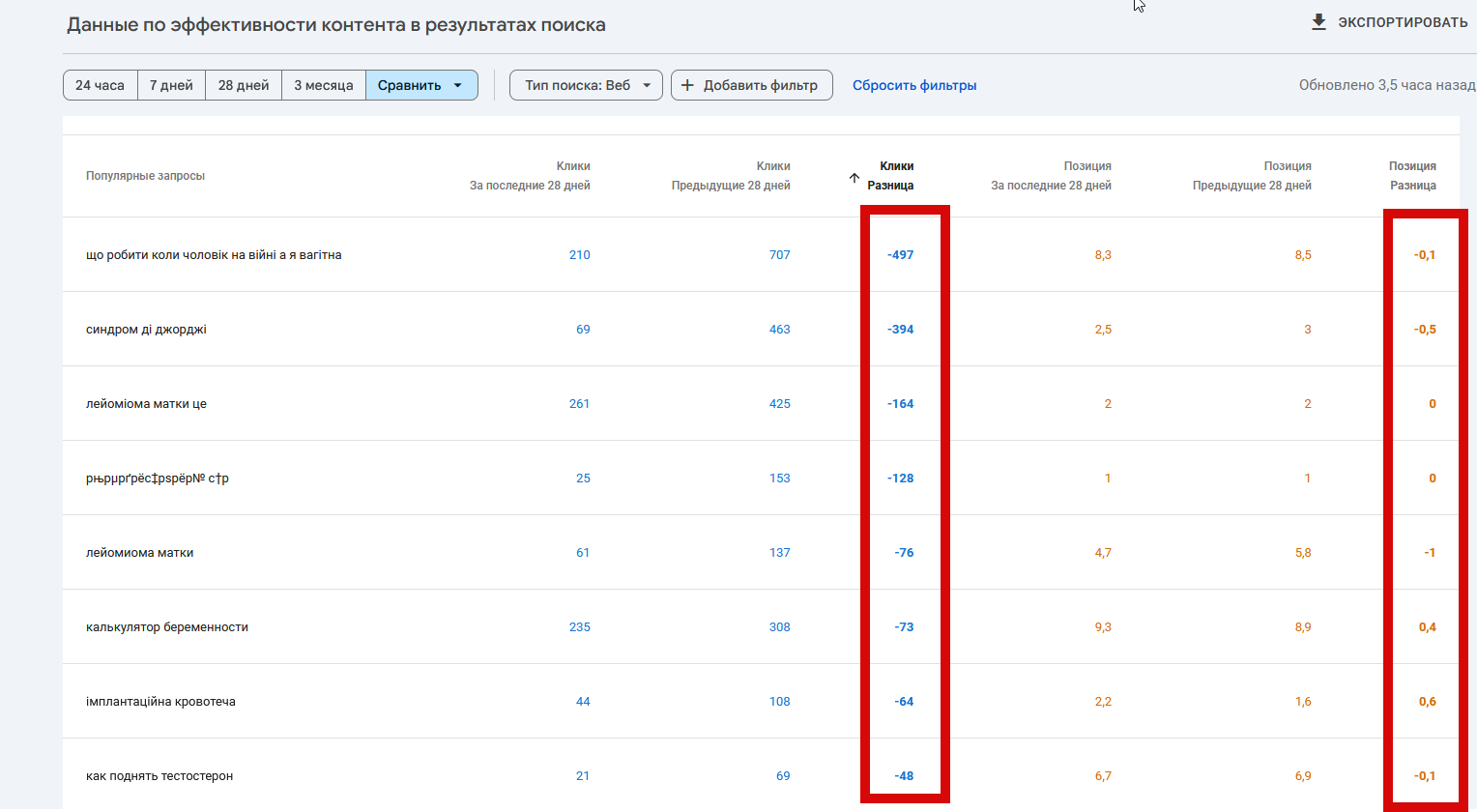Image resolution: width=1477 pixels, height=812 pixels.
Task: Open the query імплантаційна кровотеча
Action: click(x=160, y=702)
